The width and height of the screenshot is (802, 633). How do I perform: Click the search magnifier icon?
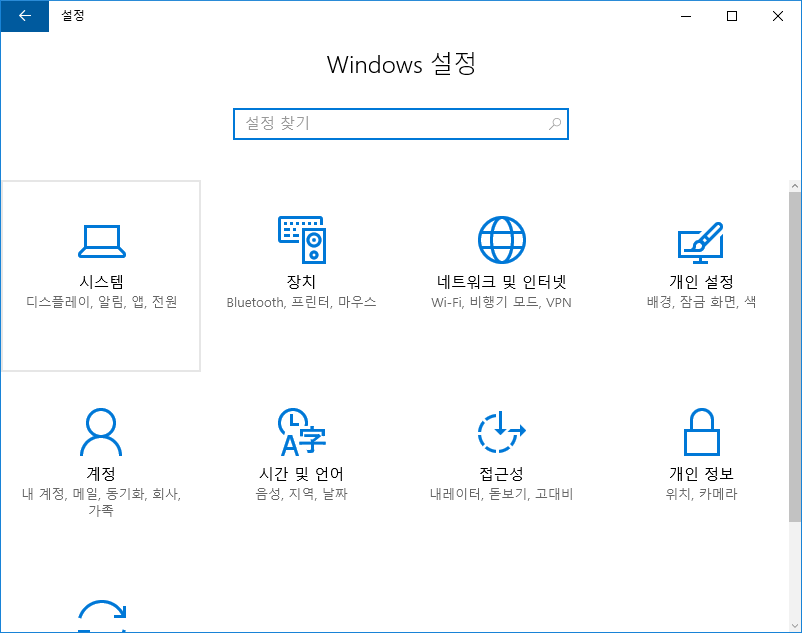555,124
